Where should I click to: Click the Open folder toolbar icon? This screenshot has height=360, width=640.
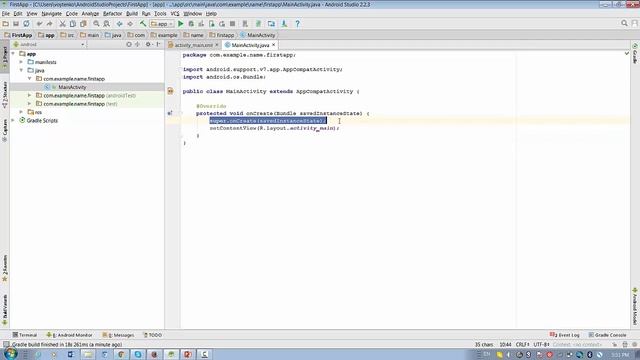tap(6, 24)
